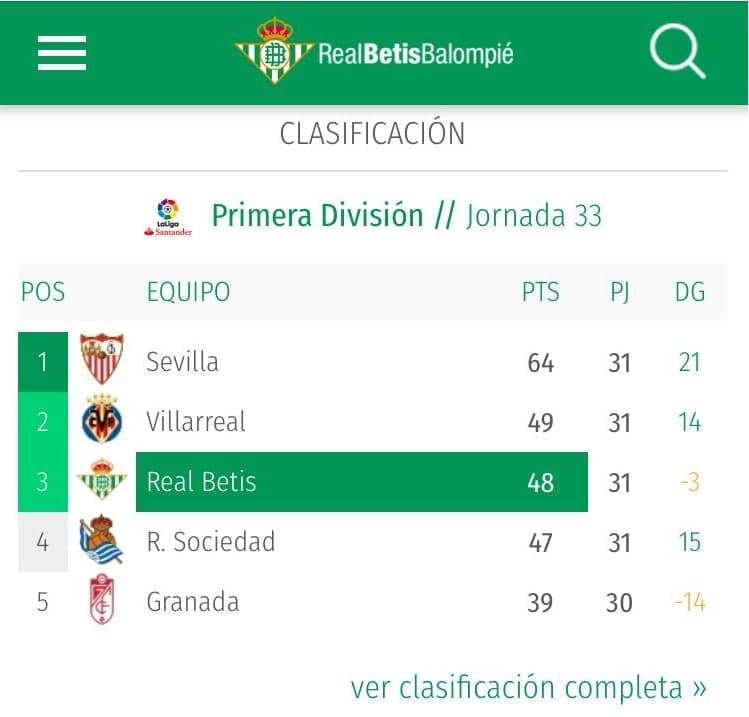
Task: Click the PTS column header
Action: pos(540,292)
